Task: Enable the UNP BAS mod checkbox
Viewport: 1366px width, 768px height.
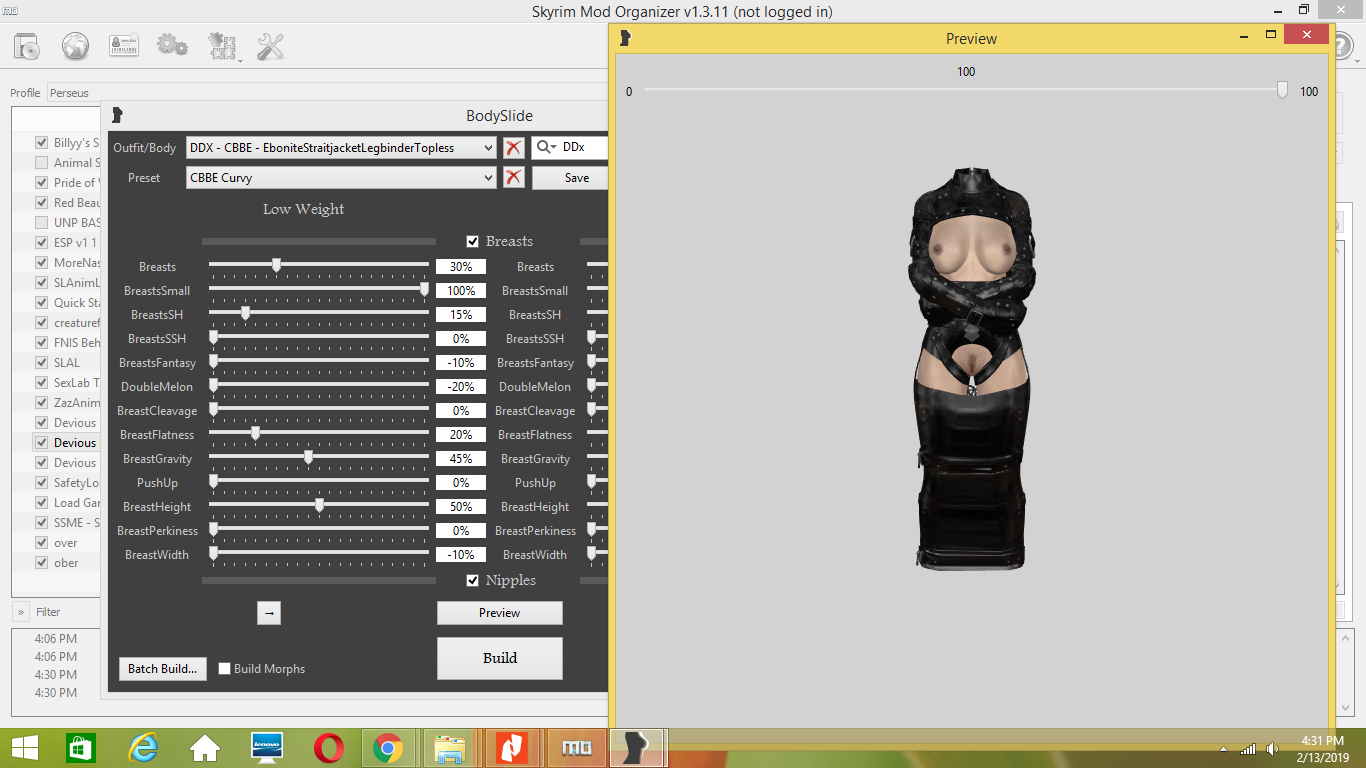Action: [x=41, y=223]
